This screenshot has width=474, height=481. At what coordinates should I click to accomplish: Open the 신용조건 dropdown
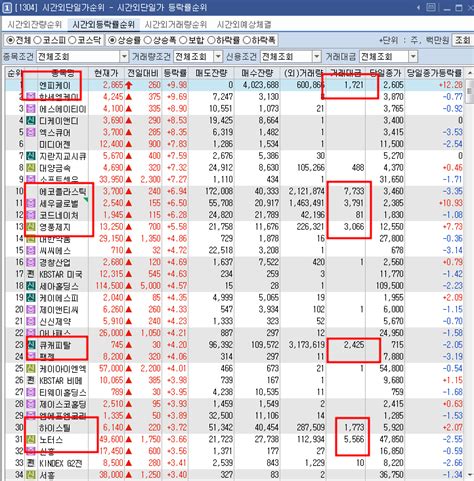point(317,57)
